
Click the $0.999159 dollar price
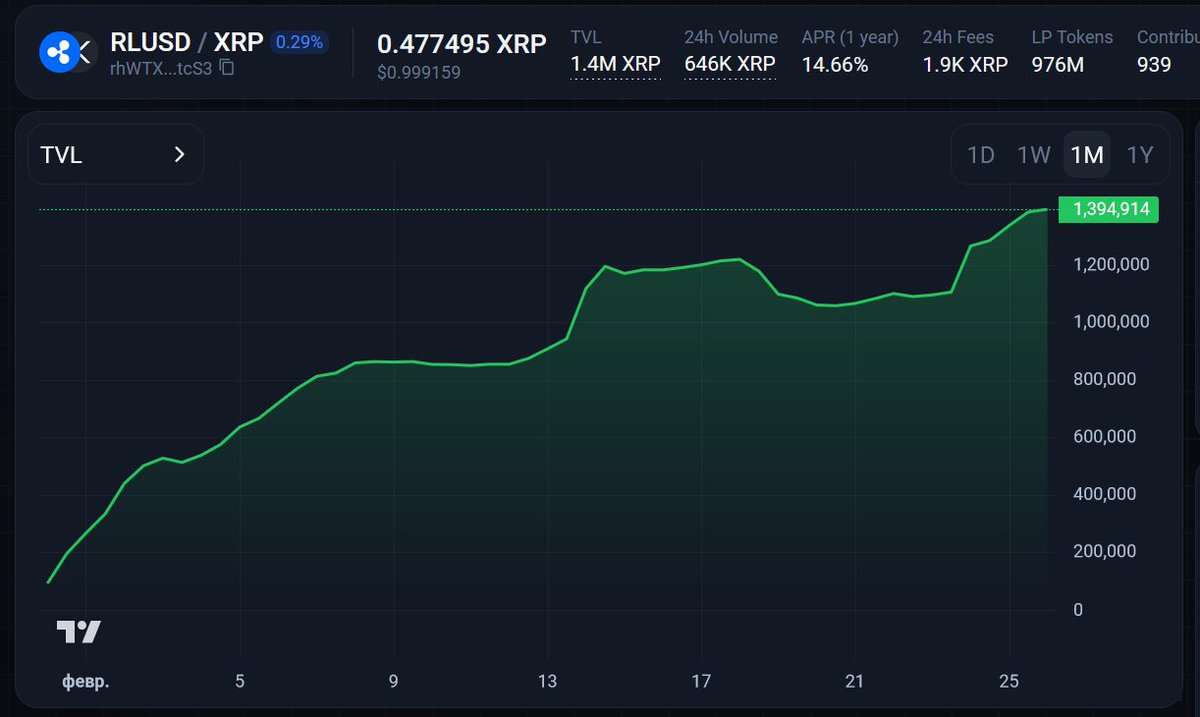(x=418, y=72)
